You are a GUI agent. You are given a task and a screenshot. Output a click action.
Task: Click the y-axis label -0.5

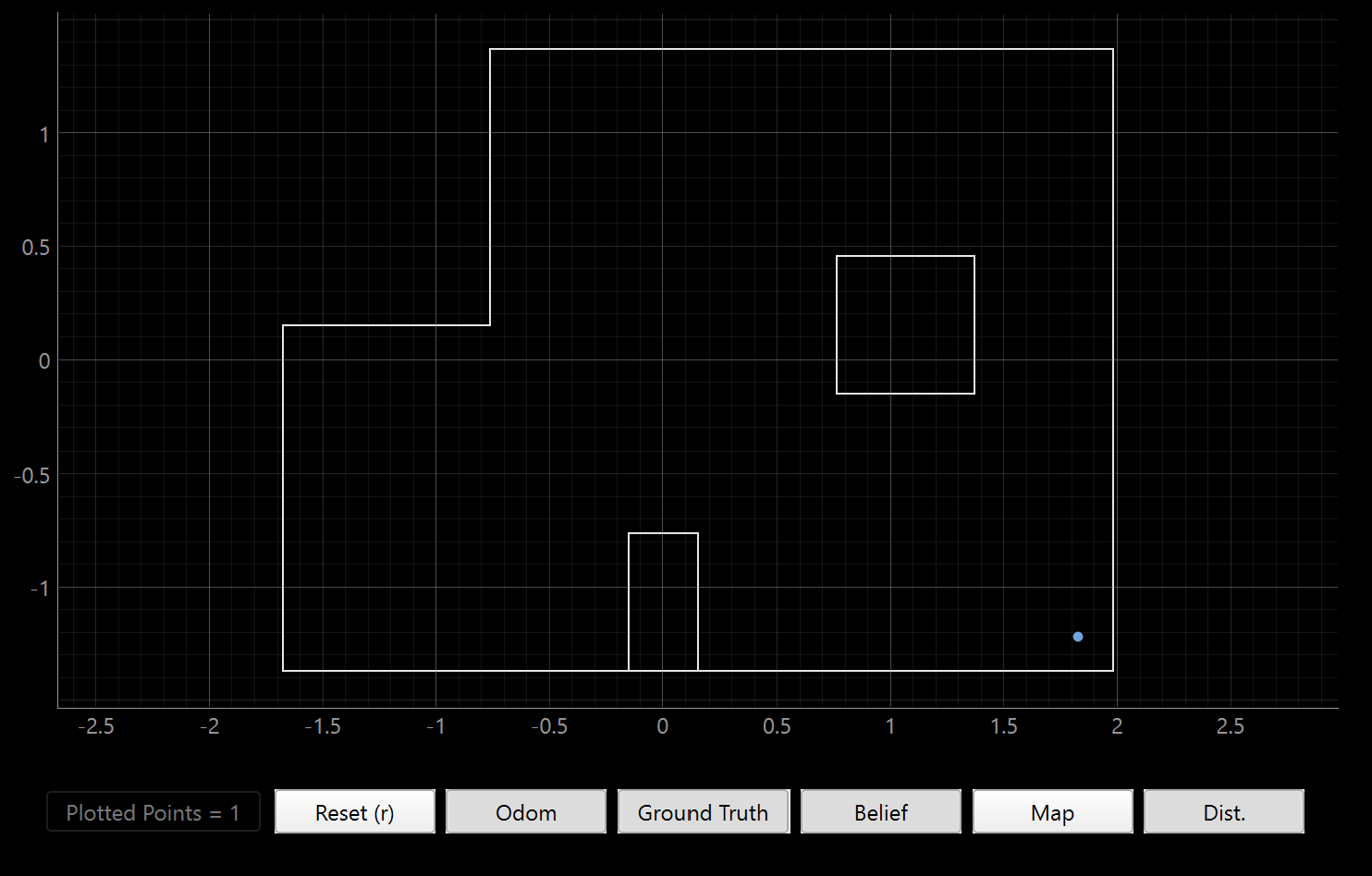(32, 475)
